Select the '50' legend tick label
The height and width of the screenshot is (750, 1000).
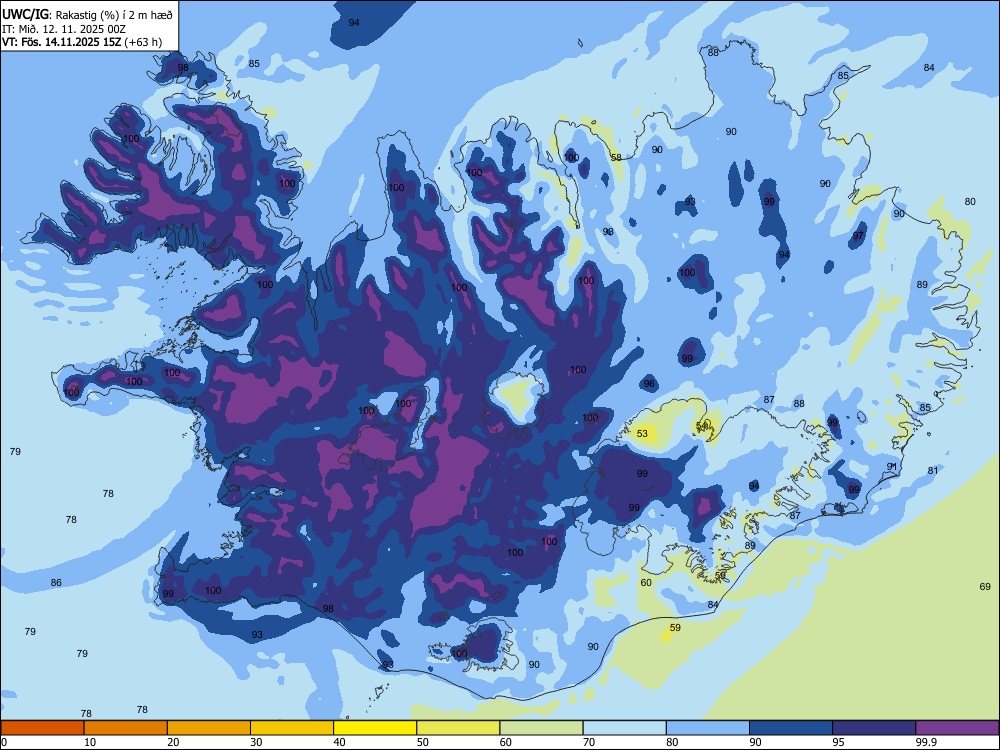click(x=423, y=742)
